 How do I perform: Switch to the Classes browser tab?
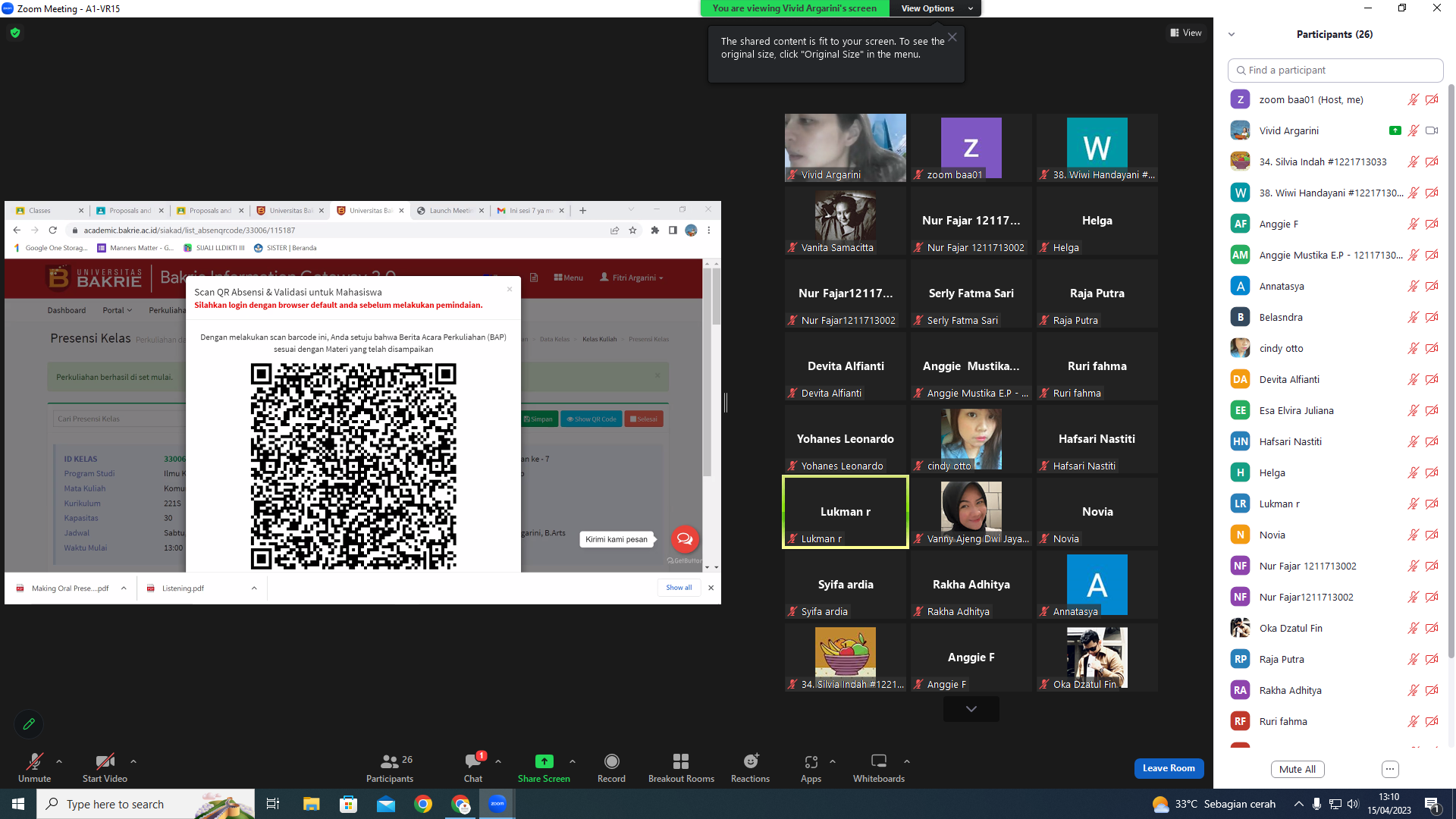point(49,211)
